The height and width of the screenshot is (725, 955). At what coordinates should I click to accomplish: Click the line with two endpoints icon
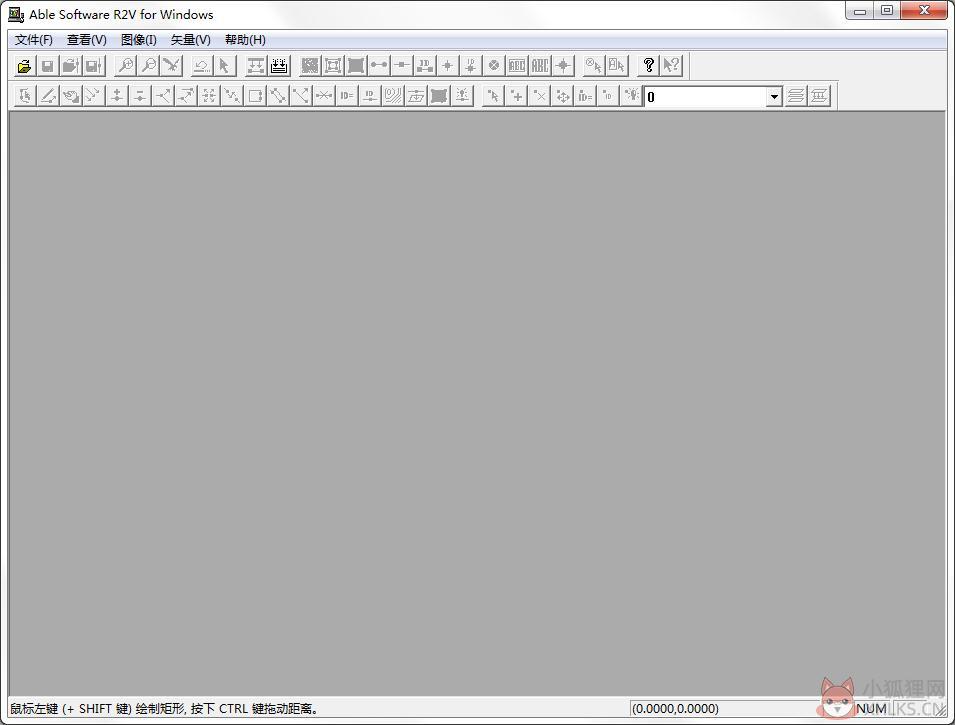coord(379,65)
